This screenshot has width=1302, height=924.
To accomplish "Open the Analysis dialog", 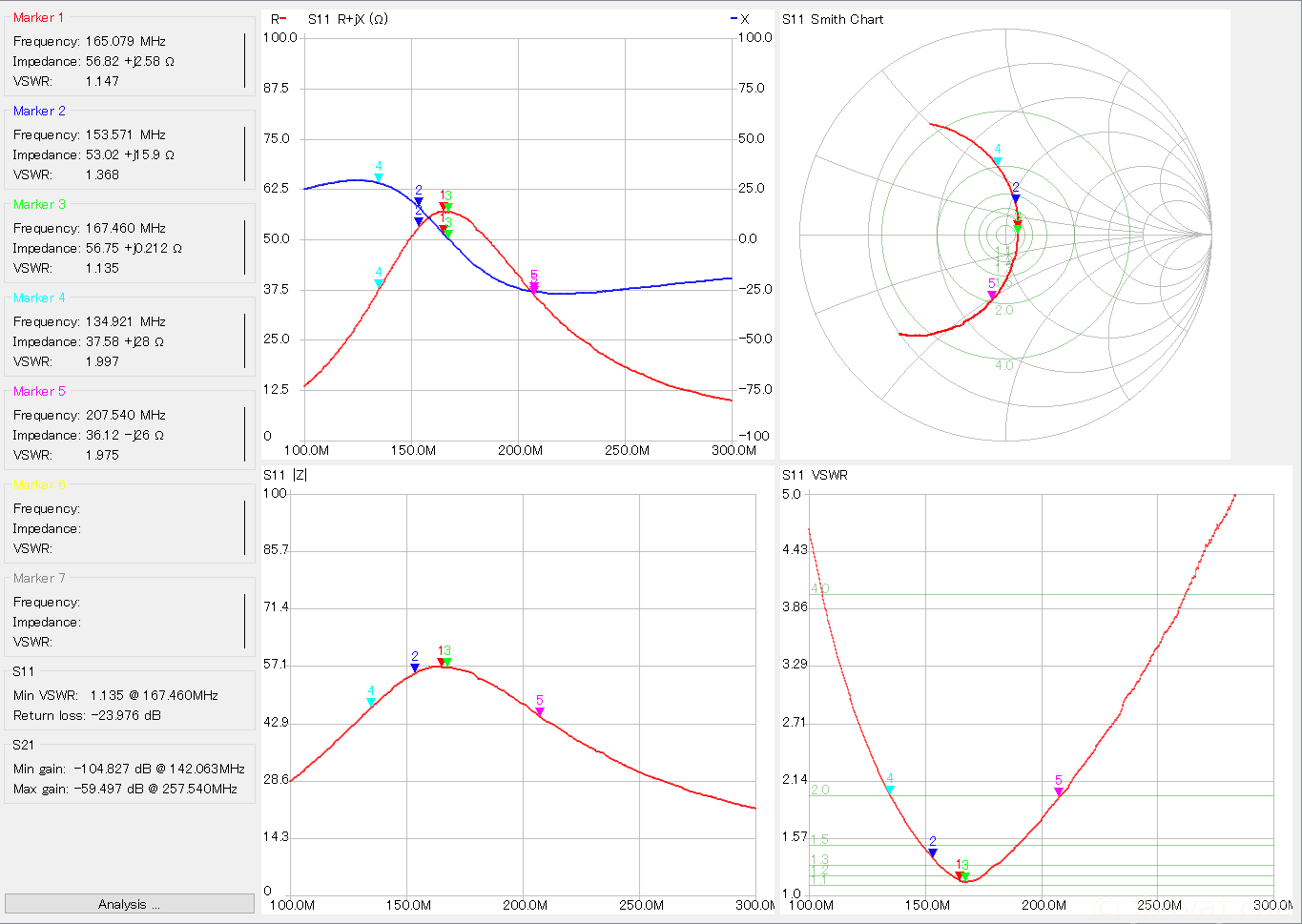I will 130,904.
